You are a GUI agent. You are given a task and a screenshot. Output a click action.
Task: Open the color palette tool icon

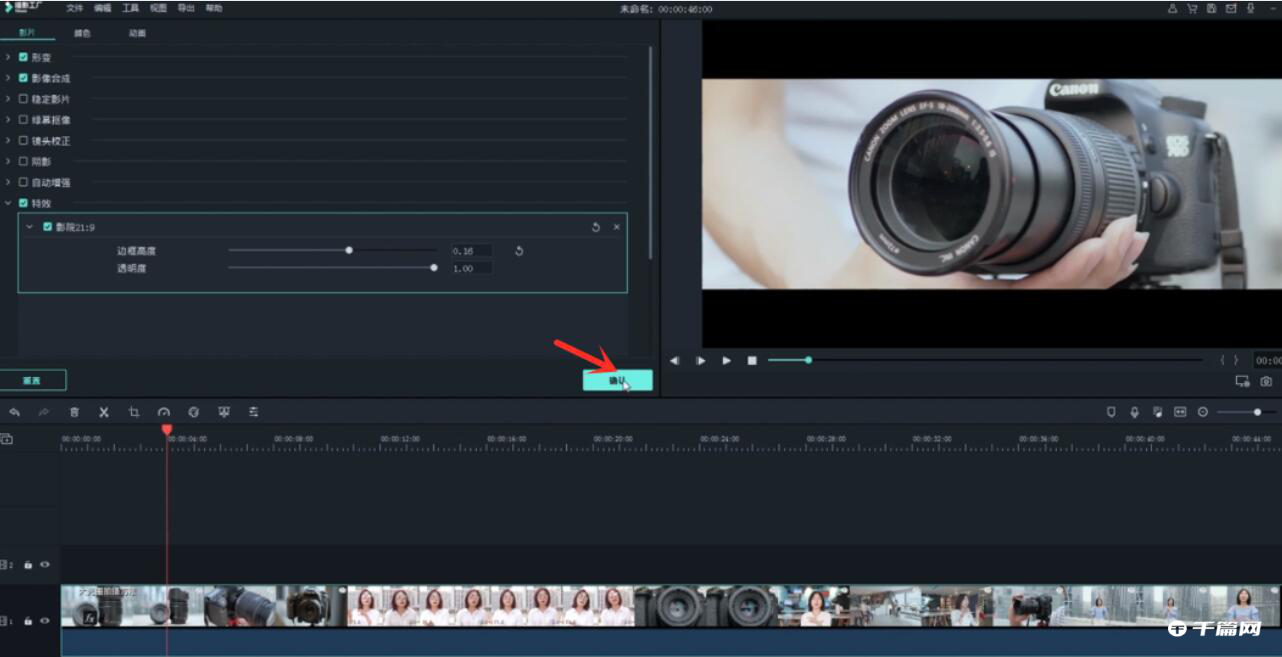[x=193, y=412]
